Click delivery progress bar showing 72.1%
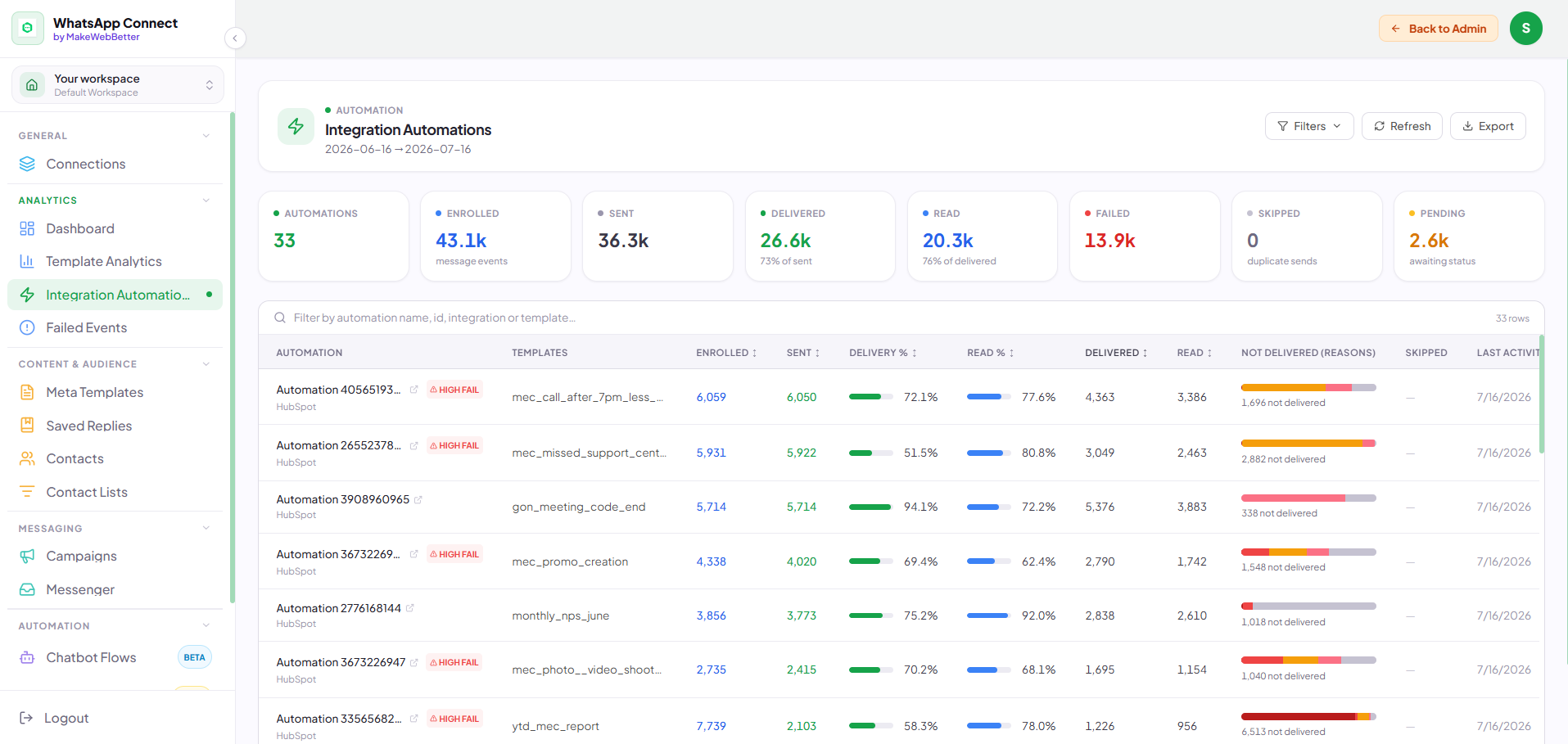Image resolution: width=1568 pixels, height=744 pixels. pyautogui.click(x=871, y=397)
